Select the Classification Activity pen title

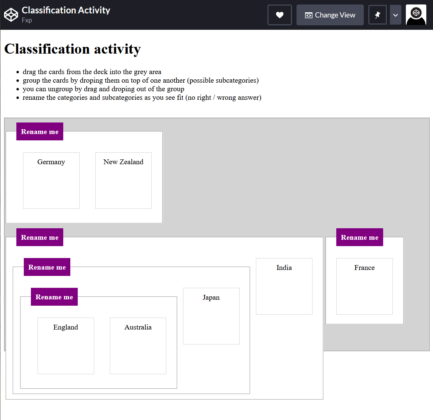coord(66,10)
